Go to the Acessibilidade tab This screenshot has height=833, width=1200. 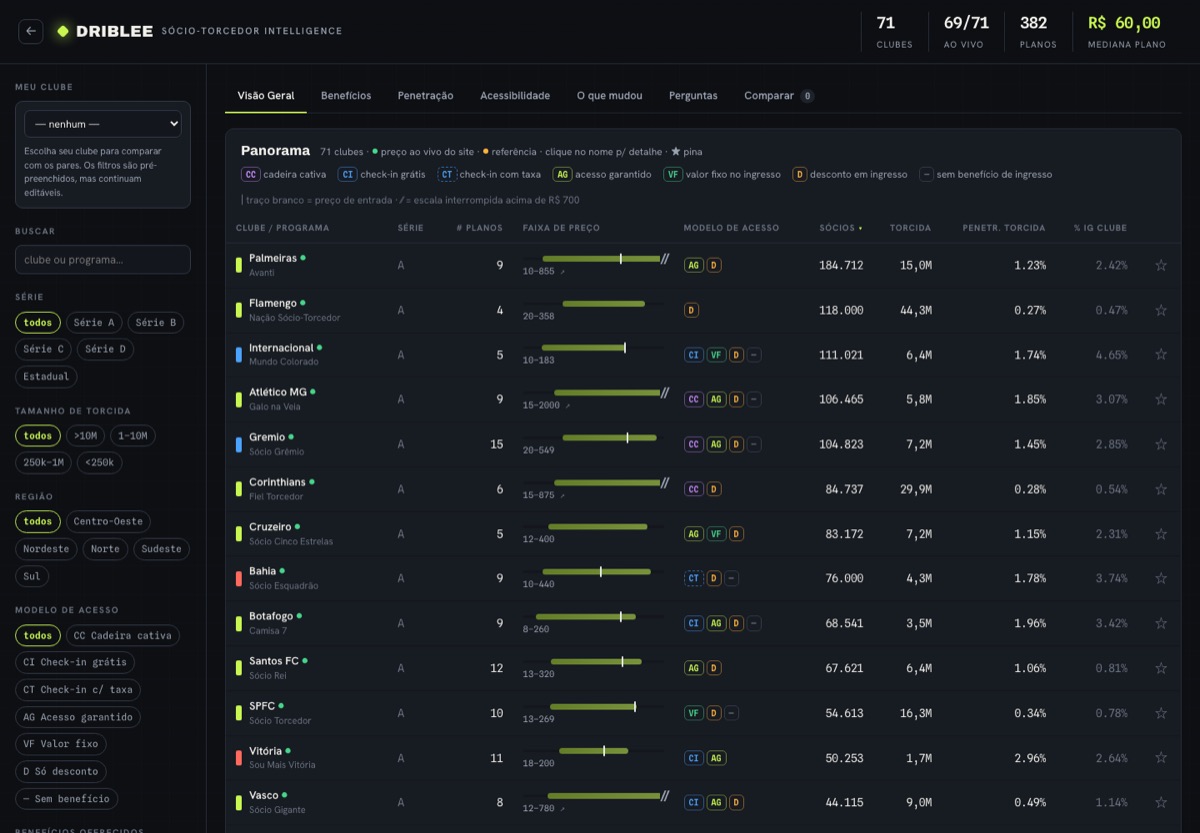point(515,96)
